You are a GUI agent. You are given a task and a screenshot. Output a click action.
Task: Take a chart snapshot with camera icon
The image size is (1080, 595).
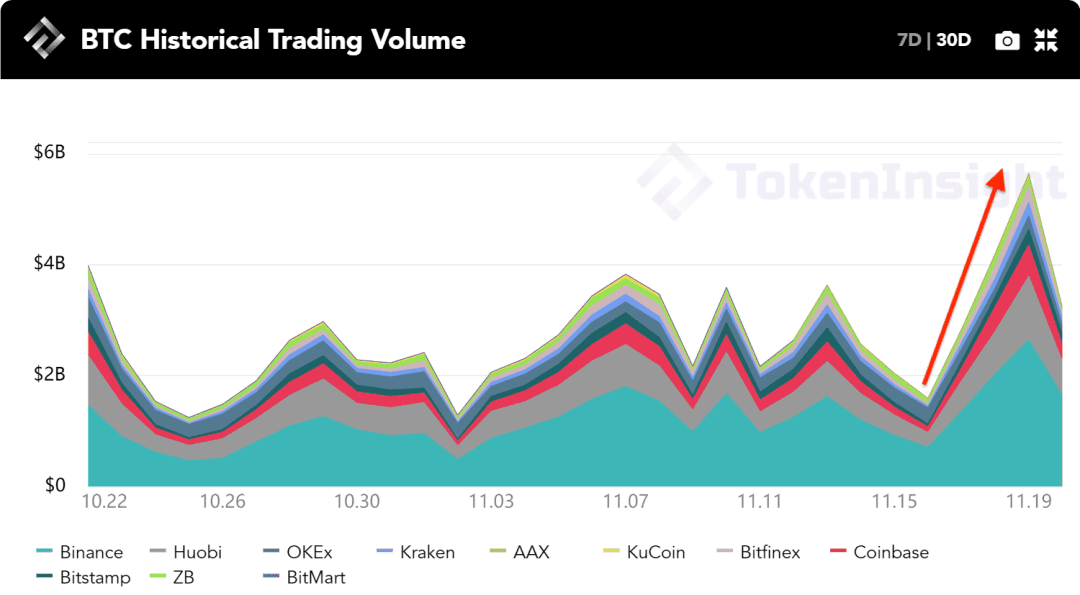click(x=1007, y=41)
